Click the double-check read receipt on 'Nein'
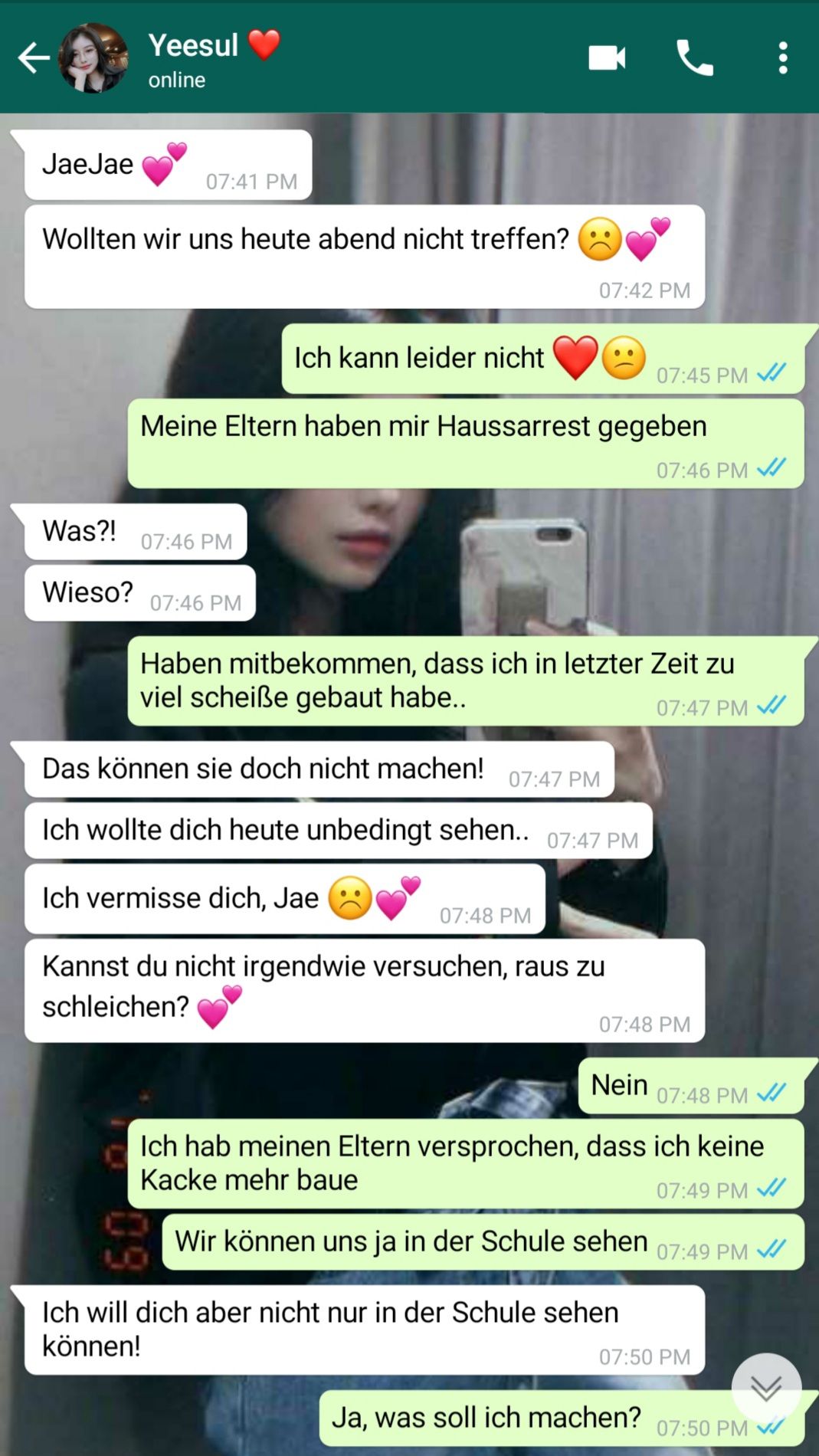This screenshot has height=1456, width=819. (771, 1092)
